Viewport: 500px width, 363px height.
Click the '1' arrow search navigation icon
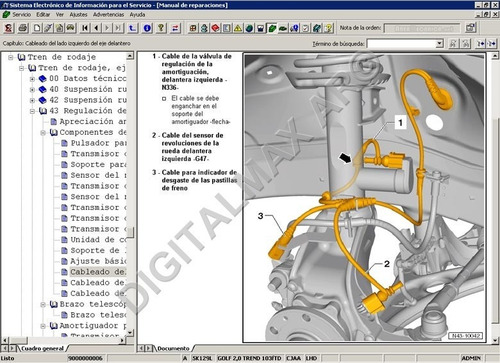480,44
